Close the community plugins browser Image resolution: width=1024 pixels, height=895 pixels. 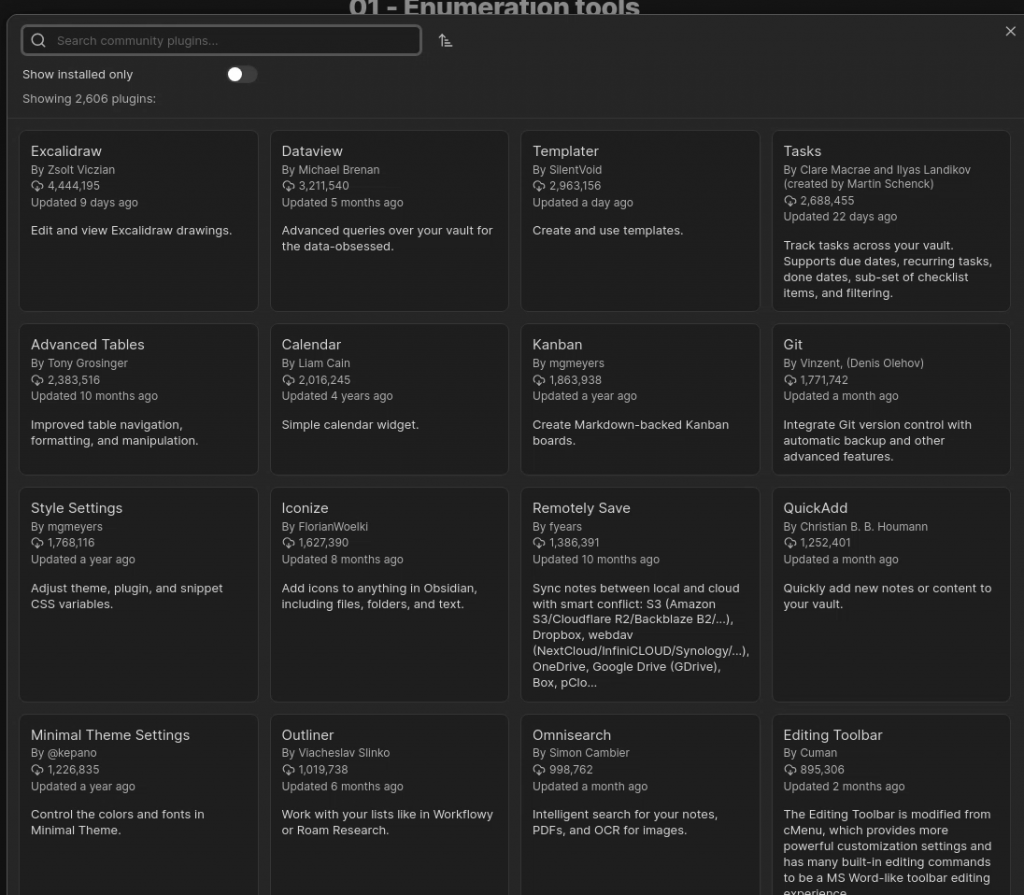(1010, 31)
